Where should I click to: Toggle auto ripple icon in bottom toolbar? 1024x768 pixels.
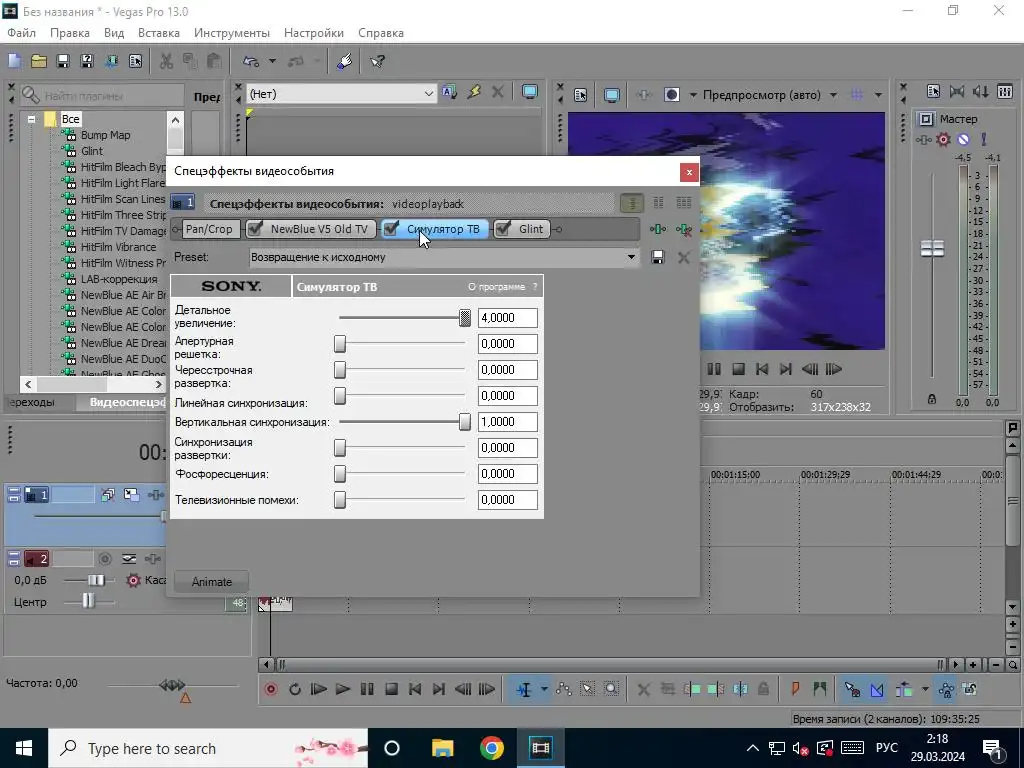[904, 689]
